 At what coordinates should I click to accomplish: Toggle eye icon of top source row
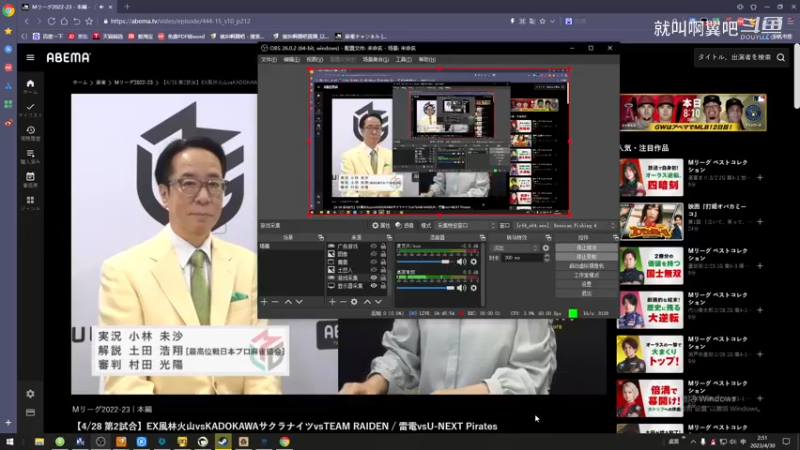(x=373, y=246)
